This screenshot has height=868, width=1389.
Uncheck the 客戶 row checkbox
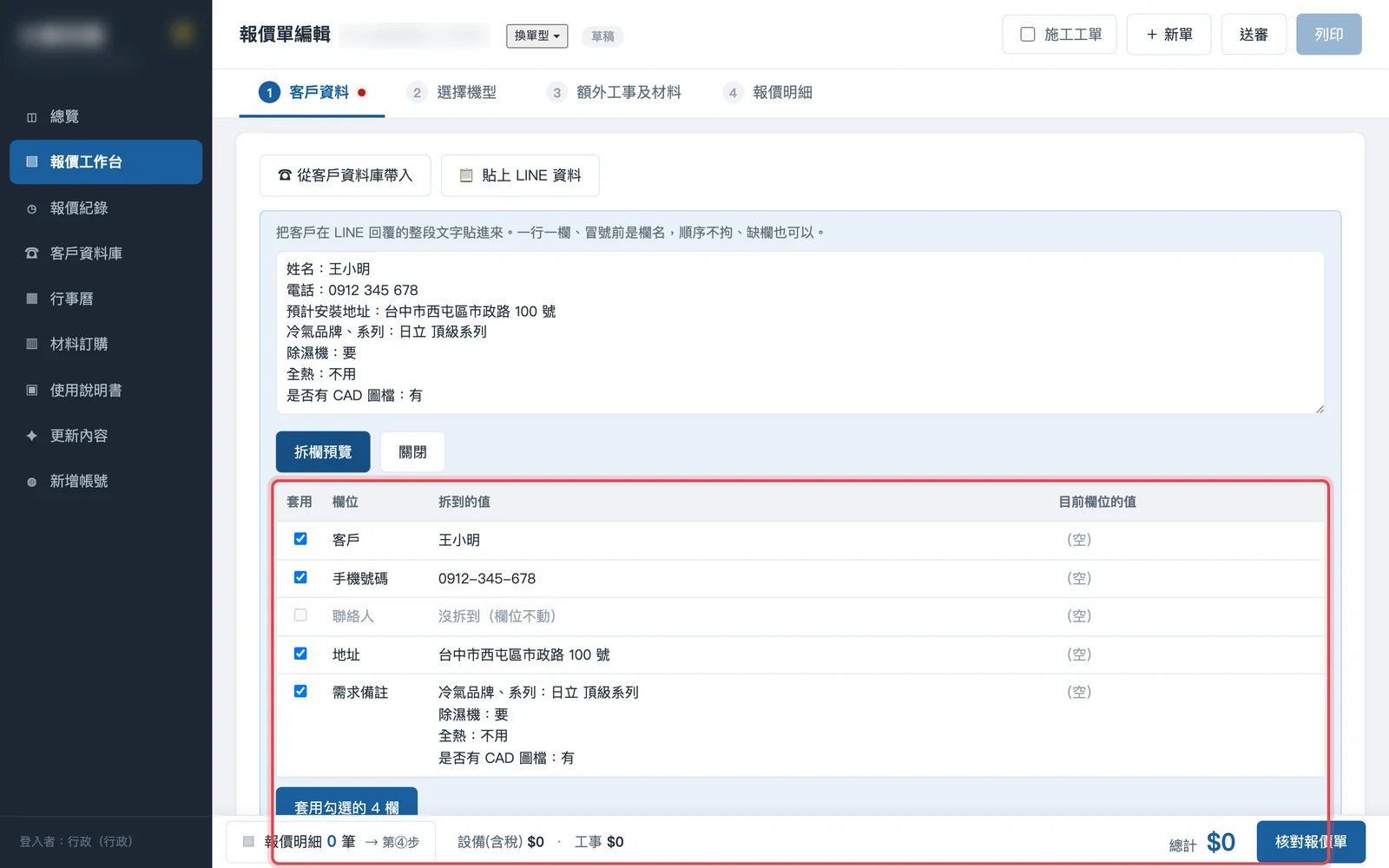click(300, 539)
